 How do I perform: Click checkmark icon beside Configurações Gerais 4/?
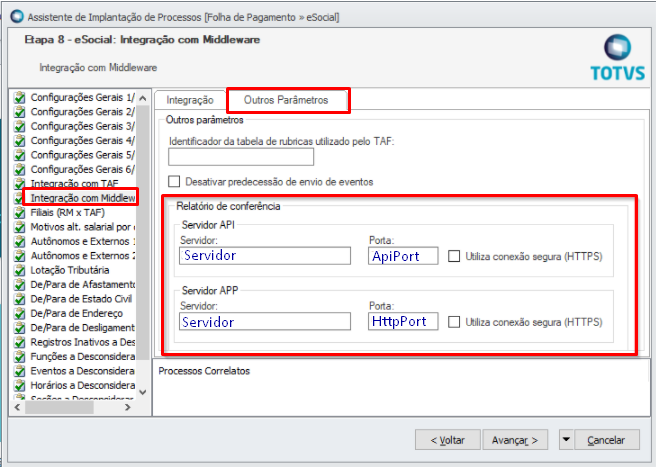(x=19, y=141)
